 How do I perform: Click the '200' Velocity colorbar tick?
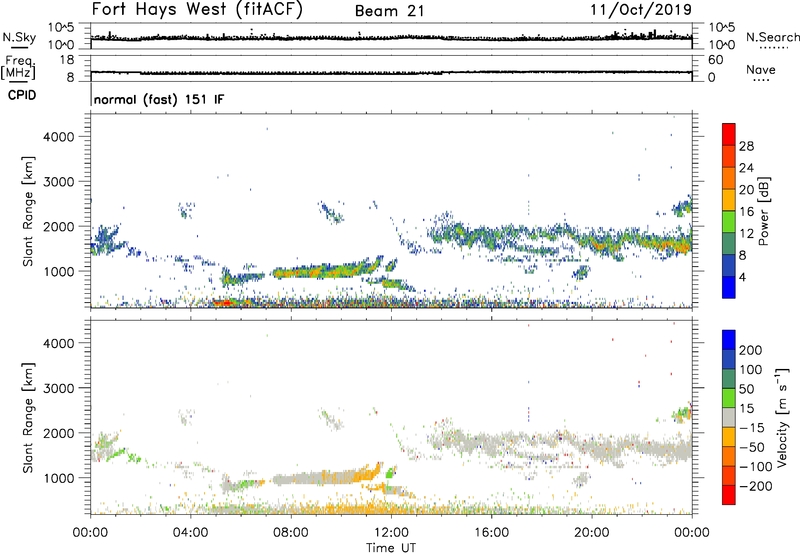point(751,350)
